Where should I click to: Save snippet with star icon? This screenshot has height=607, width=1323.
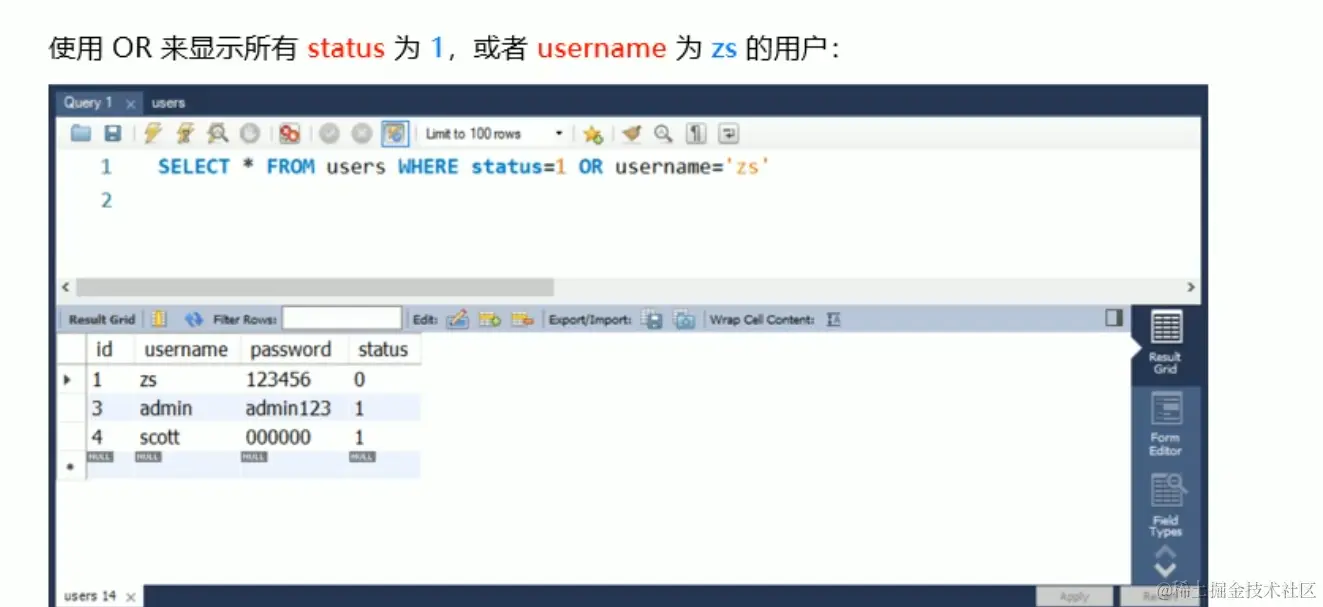pos(592,134)
